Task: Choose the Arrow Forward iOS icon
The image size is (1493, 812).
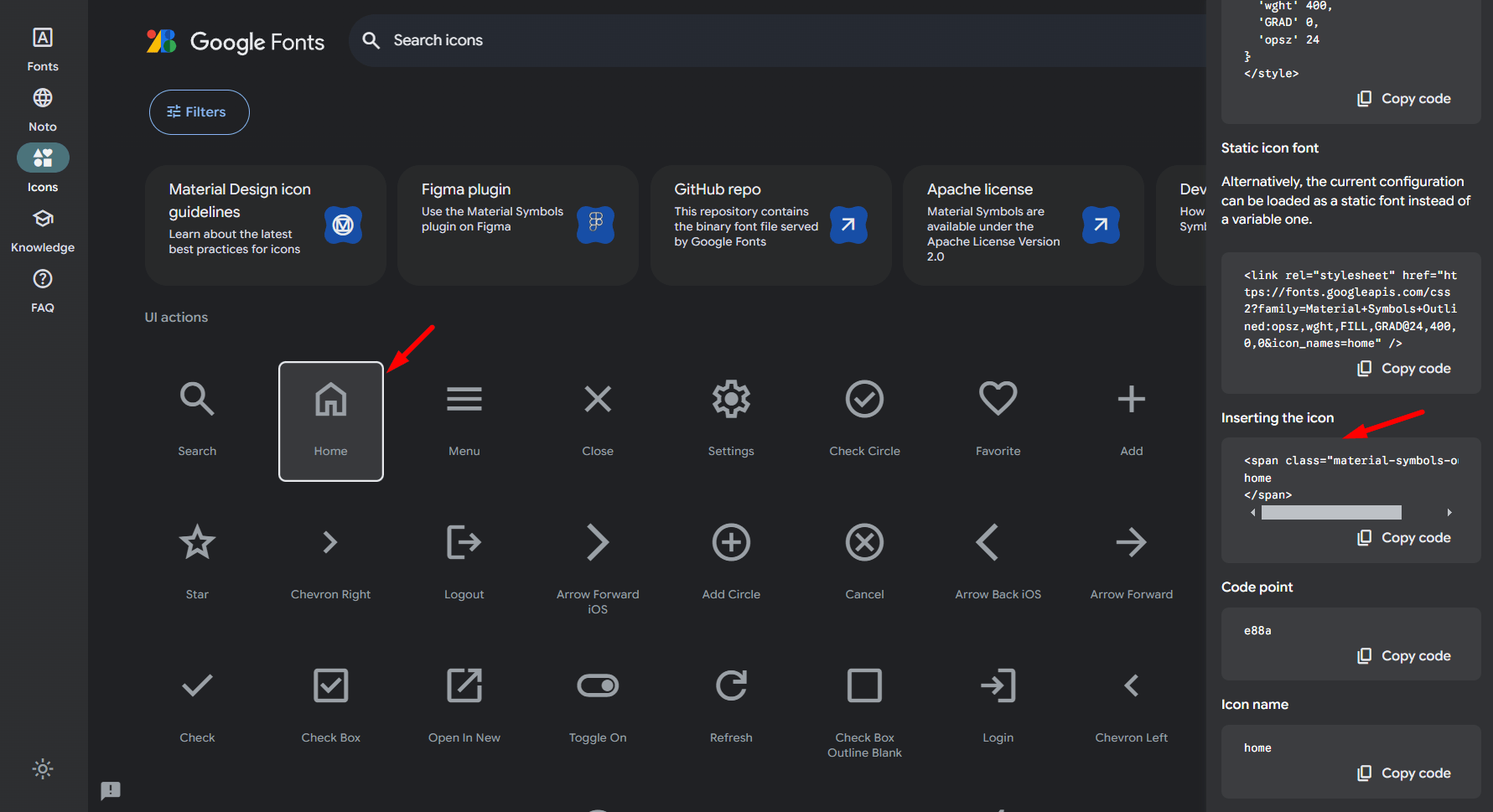Action: tap(598, 564)
